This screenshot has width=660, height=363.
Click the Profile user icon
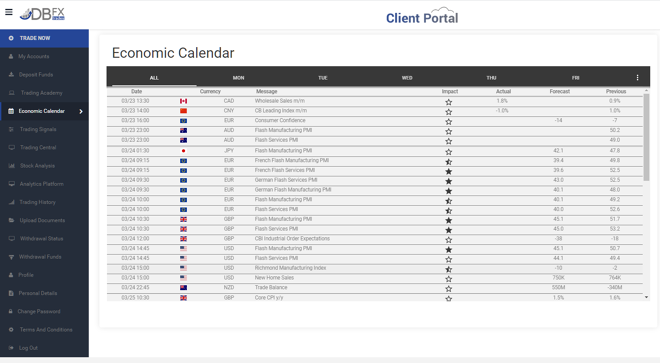click(x=11, y=275)
